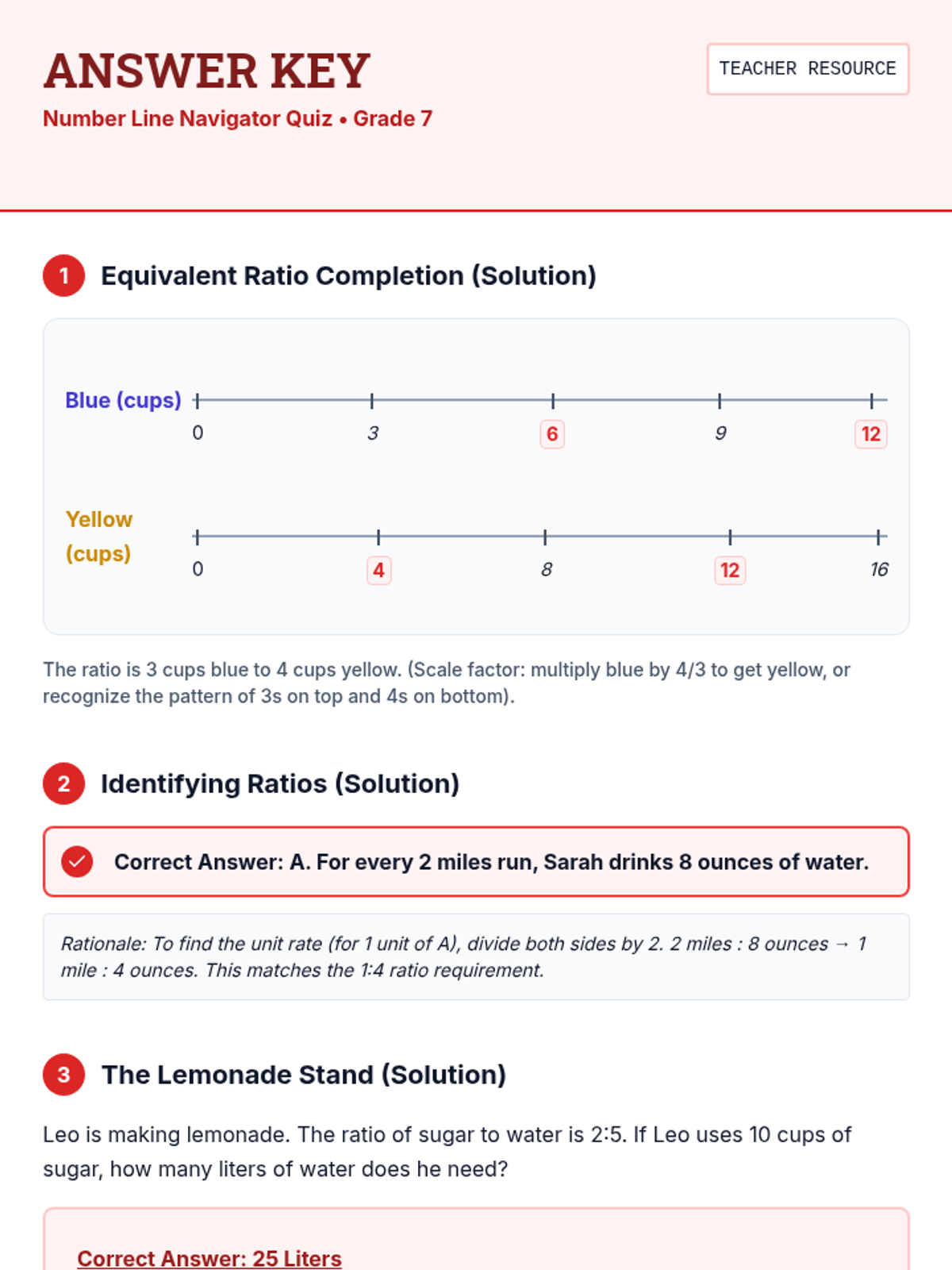Image resolution: width=952 pixels, height=1270 pixels.
Task: Click the 9 mark on Blue line
Action: (x=720, y=433)
